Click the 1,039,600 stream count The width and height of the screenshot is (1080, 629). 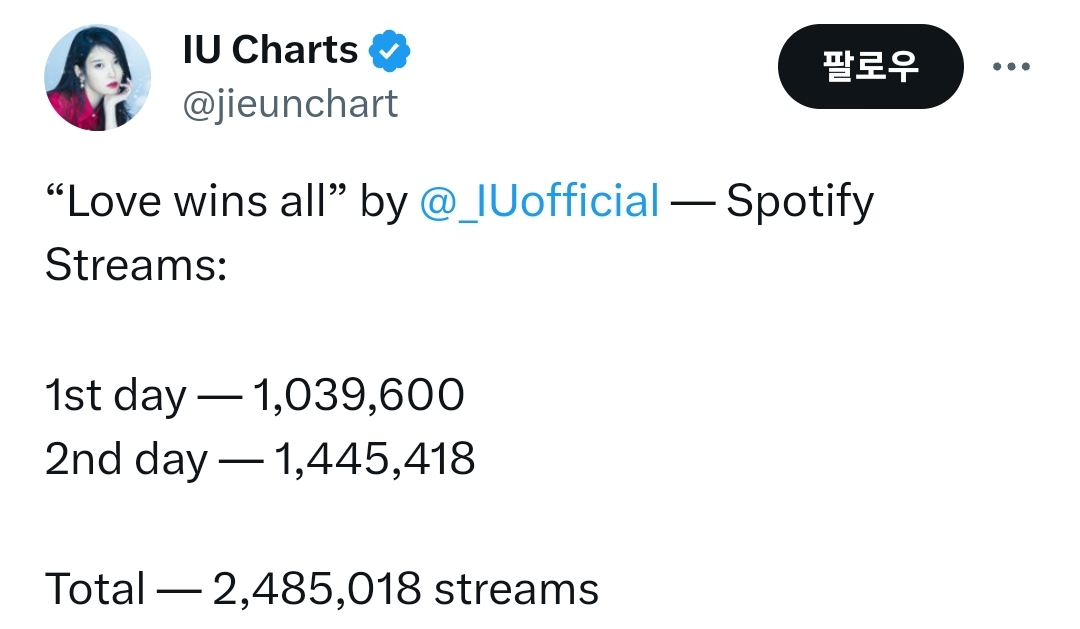(360, 396)
